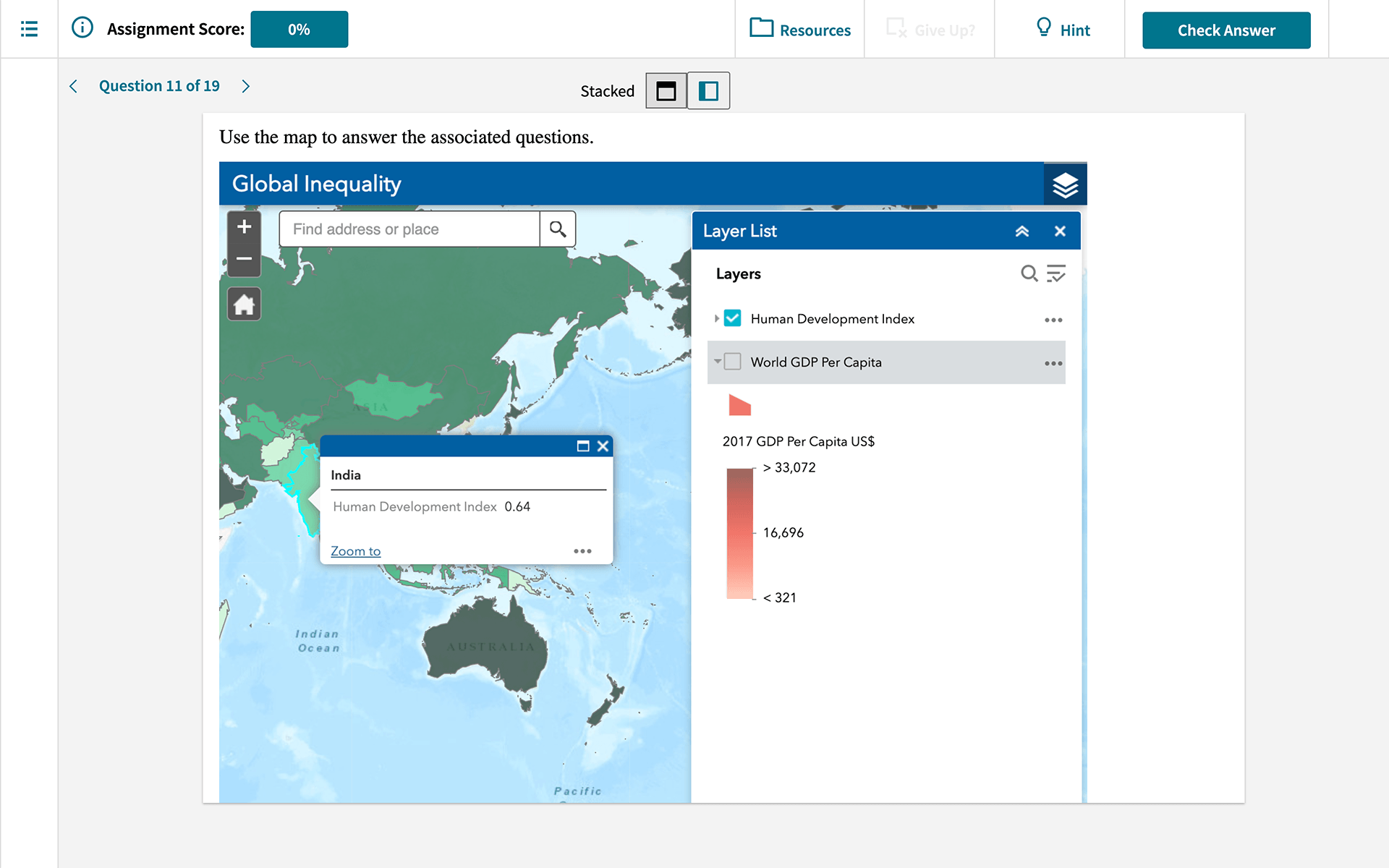Viewport: 1389px width, 868px height.
Task: Click the zoom-in icon on the map
Action: click(x=244, y=227)
